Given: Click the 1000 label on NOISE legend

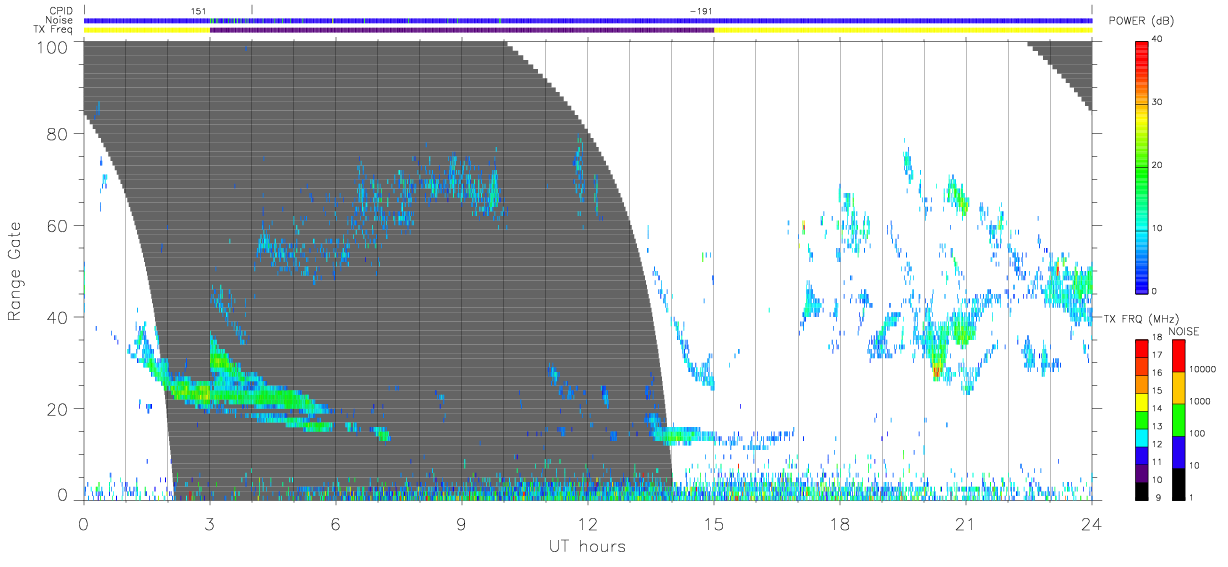Looking at the screenshot, I should click(1201, 401).
